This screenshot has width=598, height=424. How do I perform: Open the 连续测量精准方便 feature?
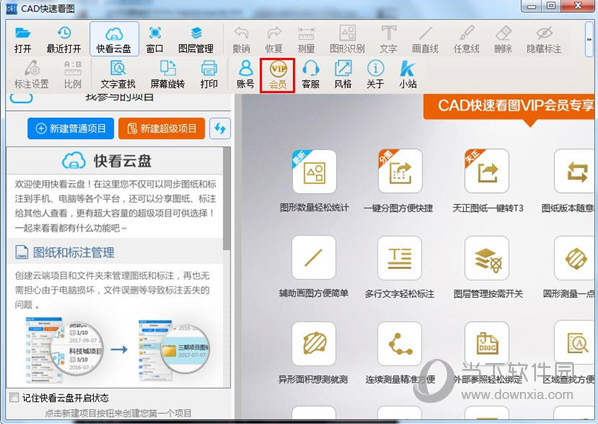click(x=399, y=343)
